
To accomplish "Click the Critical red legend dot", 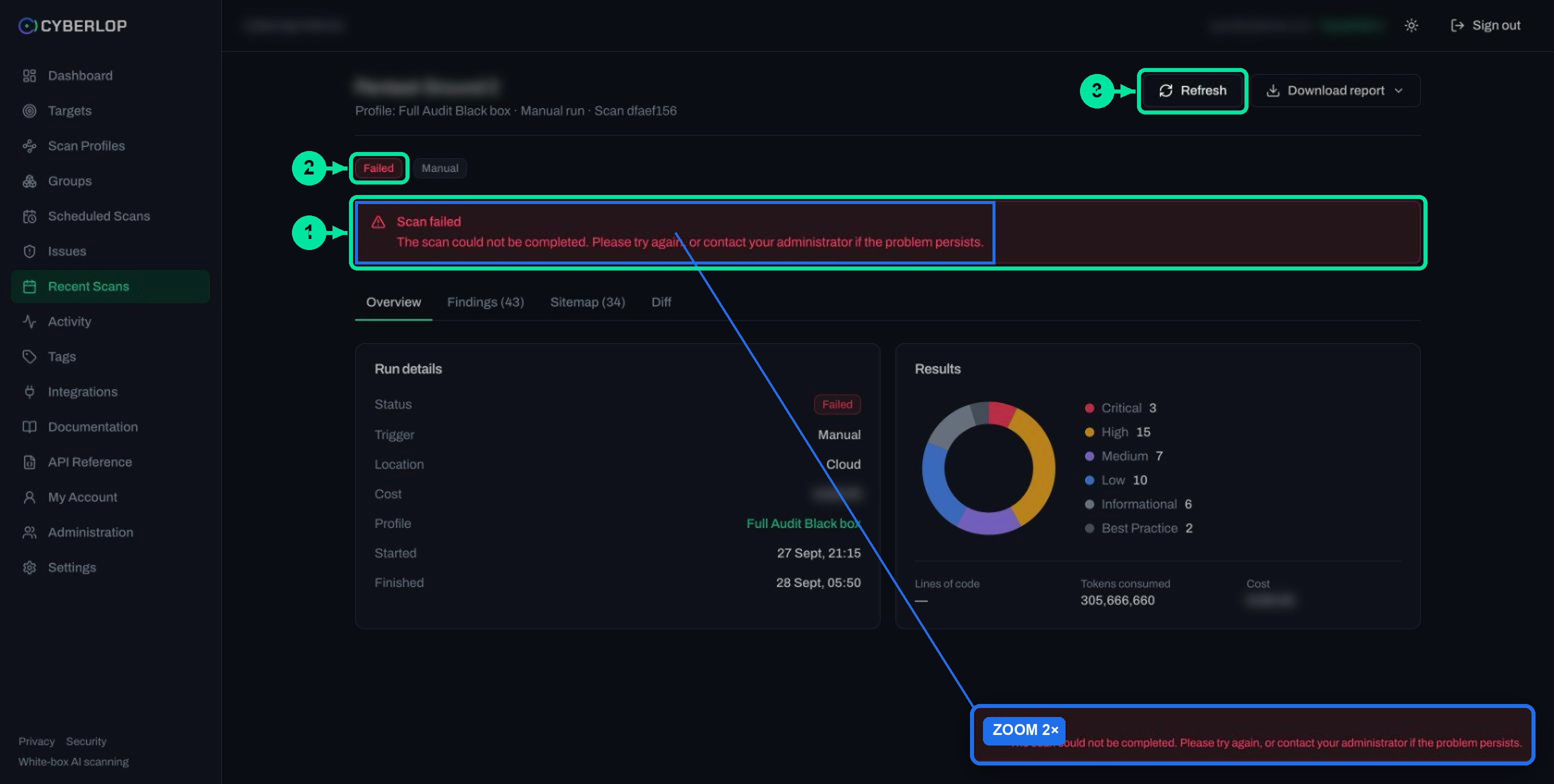I will pyautogui.click(x=1089, y=408).
